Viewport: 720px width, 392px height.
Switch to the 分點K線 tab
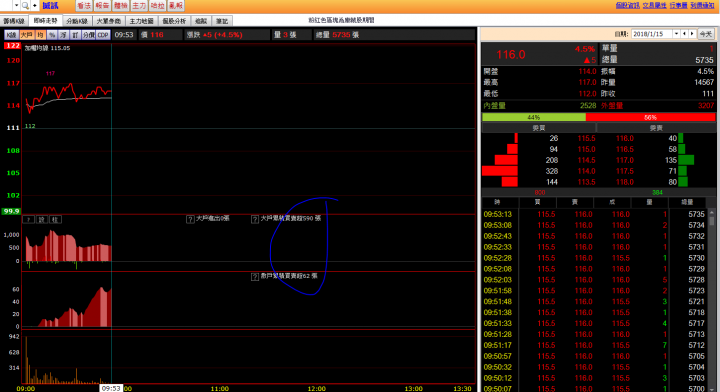click(x=77, y=21)
